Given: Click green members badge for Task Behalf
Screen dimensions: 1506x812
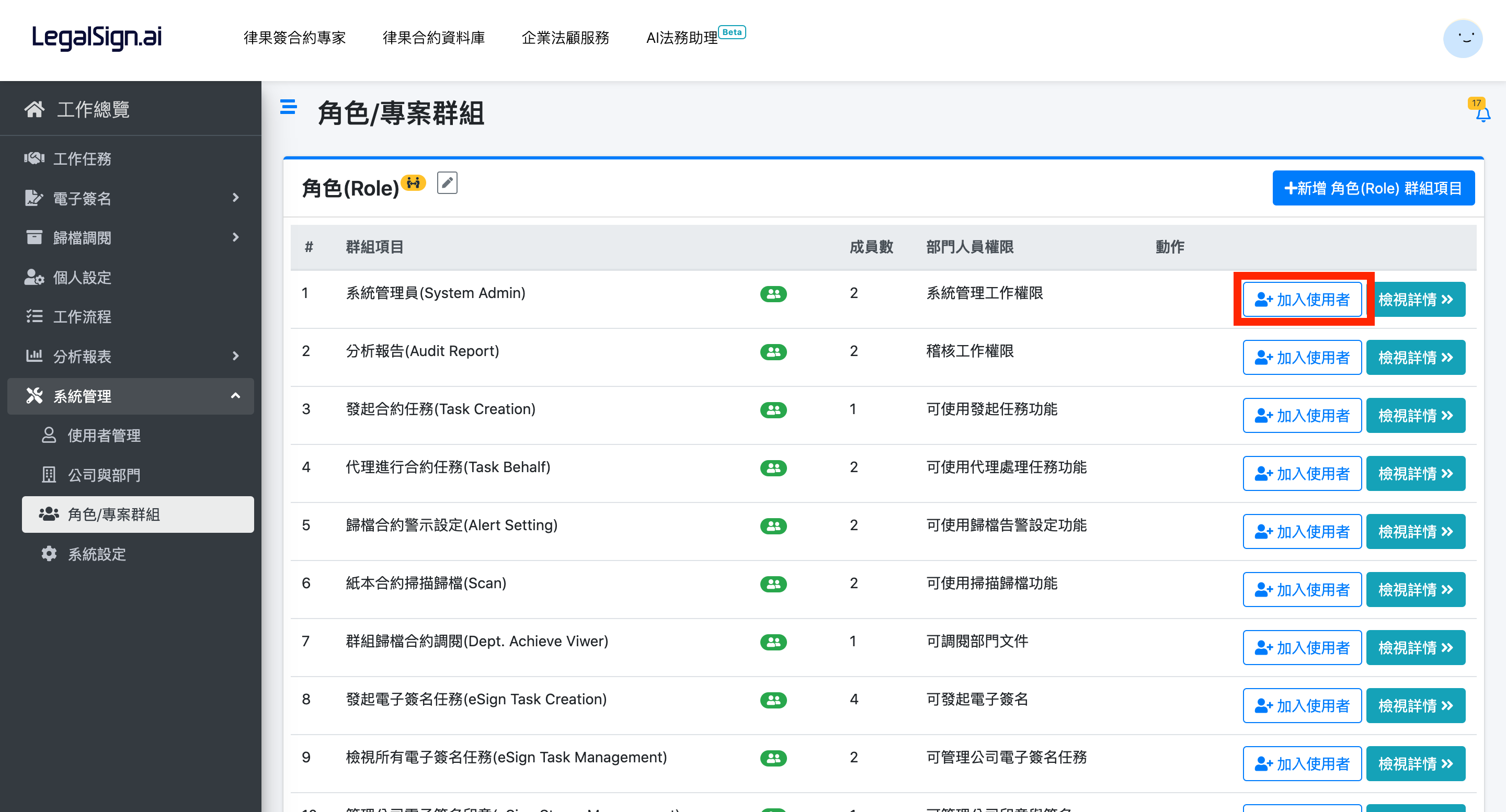Looking at the screenshot, I should [773, 467].
